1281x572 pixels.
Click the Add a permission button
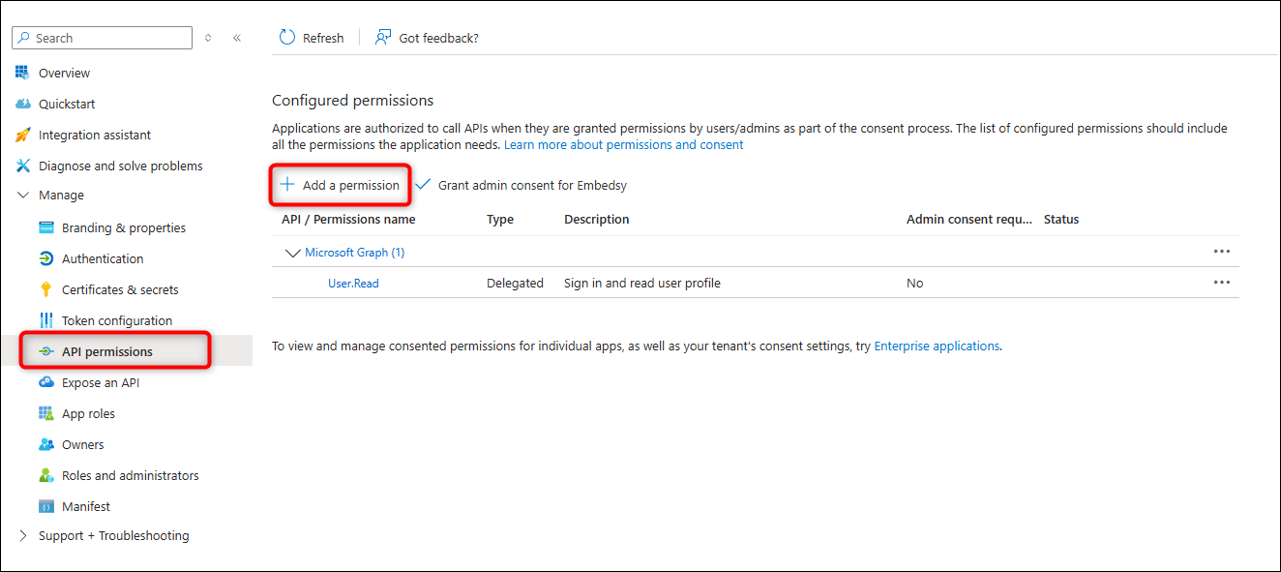[x=340, y=185]
